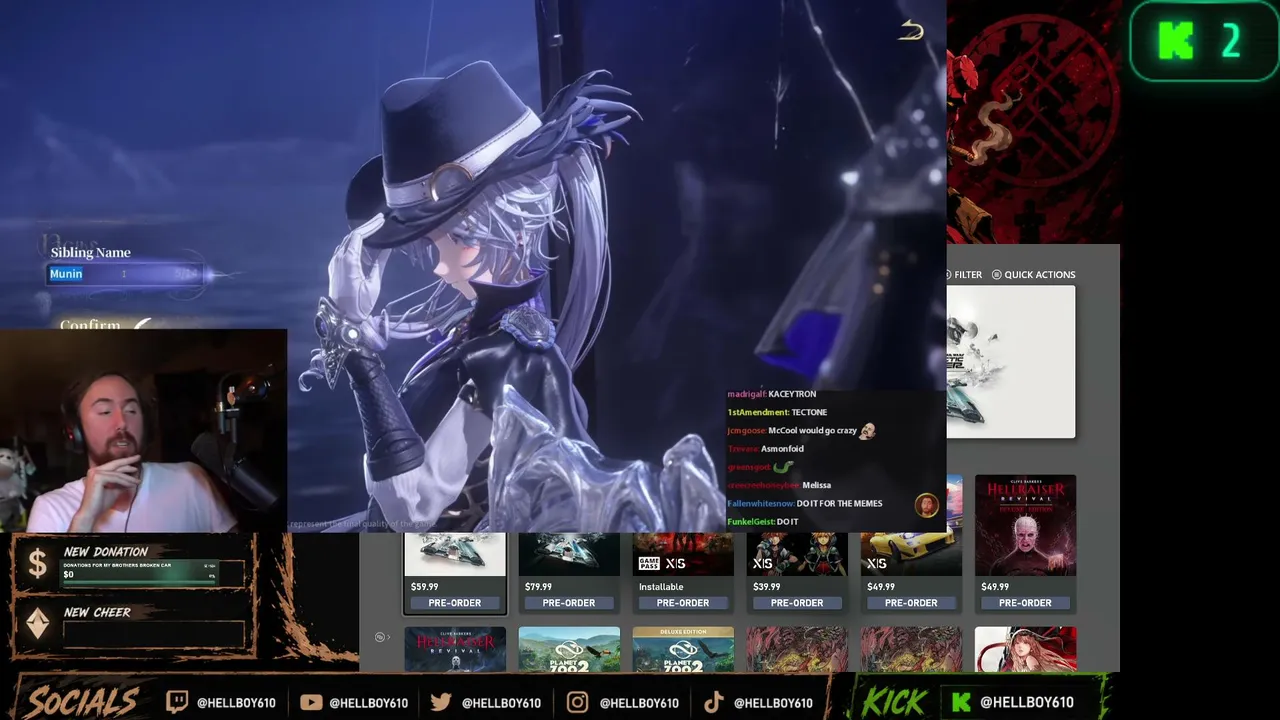Image resolution: width=1280 pixels, height=720 pixels.
Task: Click the Sibling Name label
Action: pyautogui.click(x=90, y=252)
